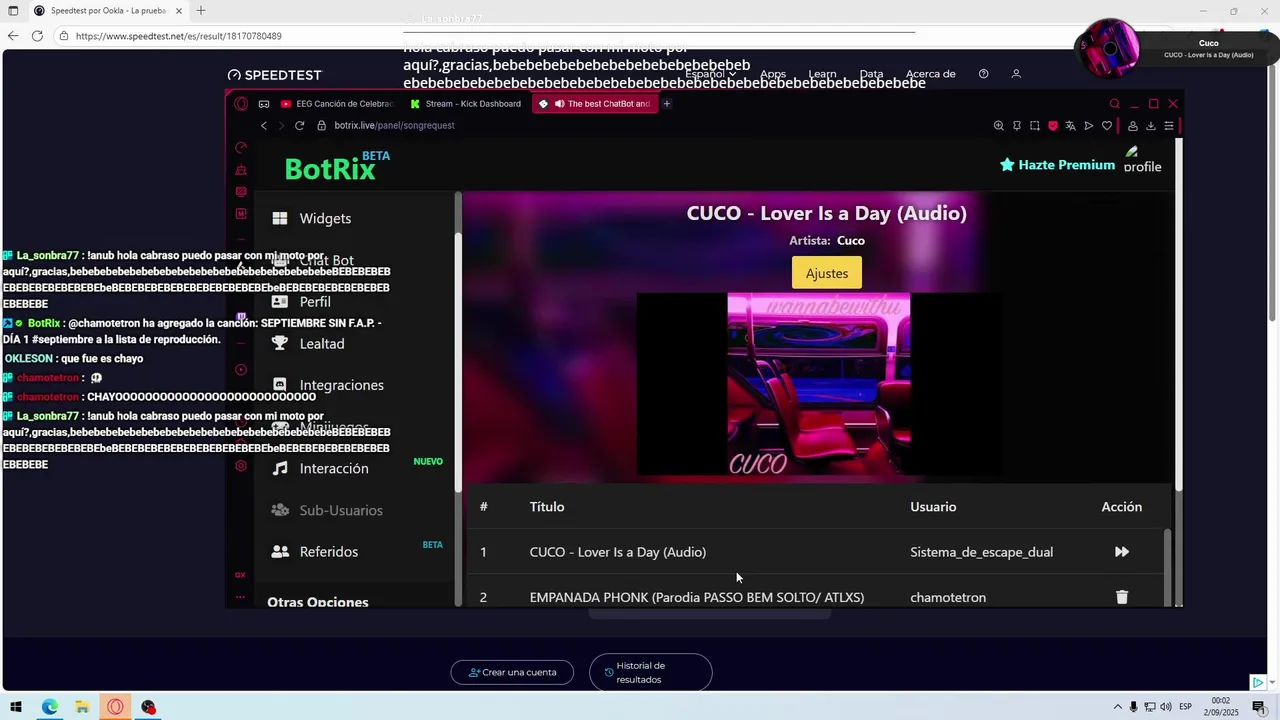The height and width of the screenshot is (720, 1280).
Task: Click Opera search tabs magnifier icon
Action: [1114, 104]
